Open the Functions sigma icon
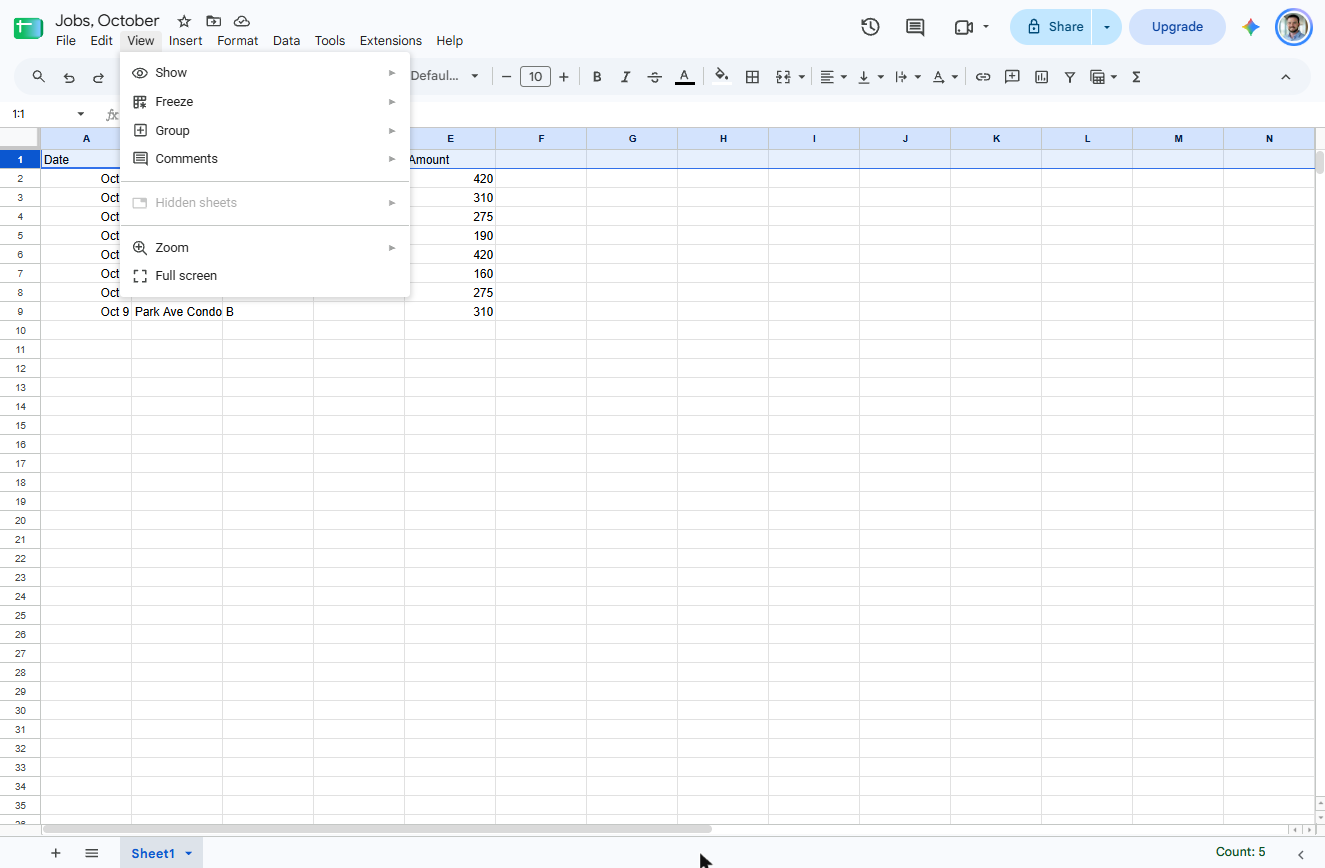 pyautogui.click(x=1136, y=77)
